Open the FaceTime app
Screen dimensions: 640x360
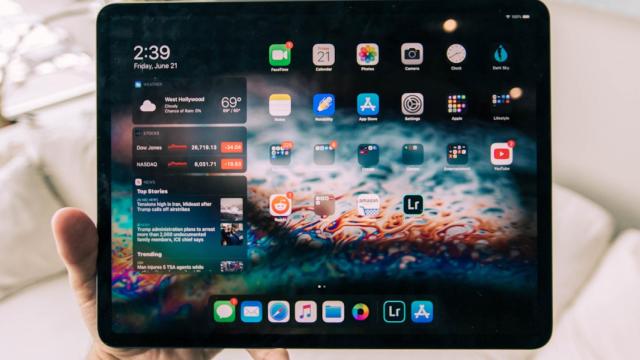[280, 55]
